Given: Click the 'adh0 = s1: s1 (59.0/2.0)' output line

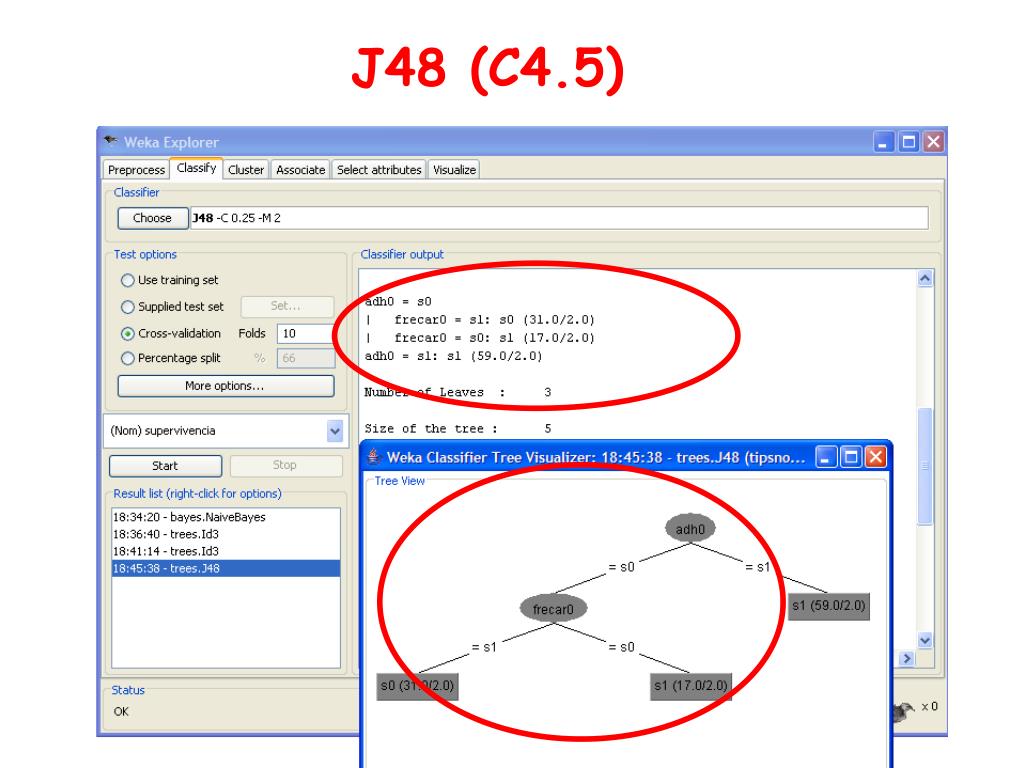Looking at the screenshot, I should tap(454, 357).
